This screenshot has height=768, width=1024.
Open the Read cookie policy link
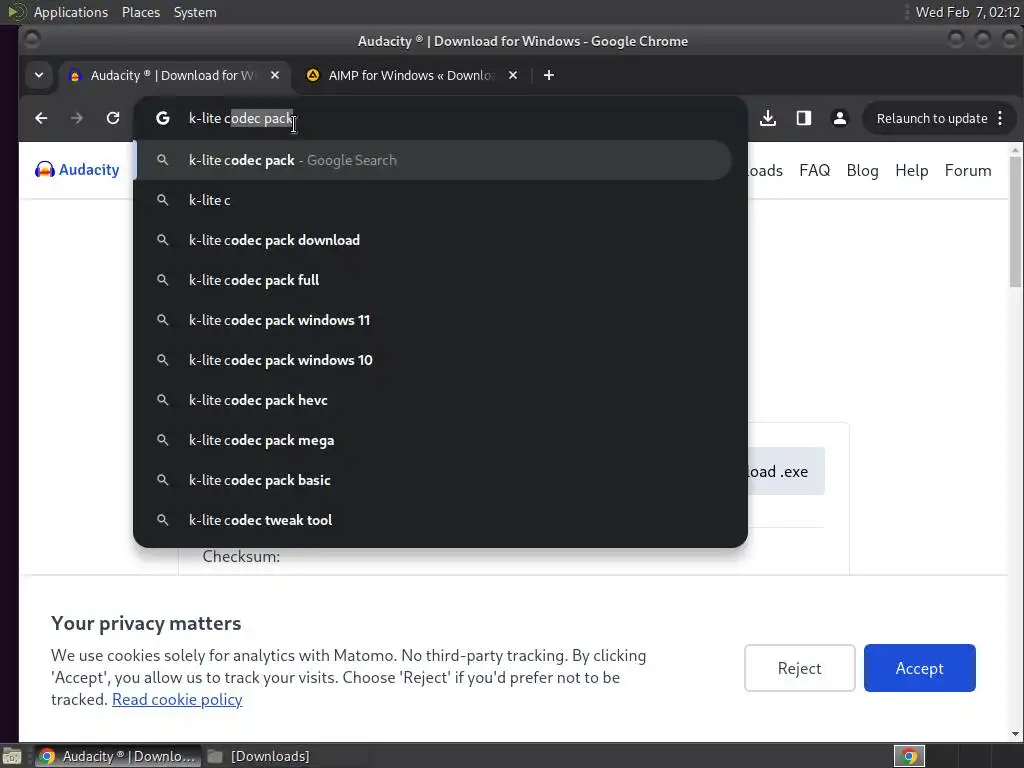click(x=177, y=699)
